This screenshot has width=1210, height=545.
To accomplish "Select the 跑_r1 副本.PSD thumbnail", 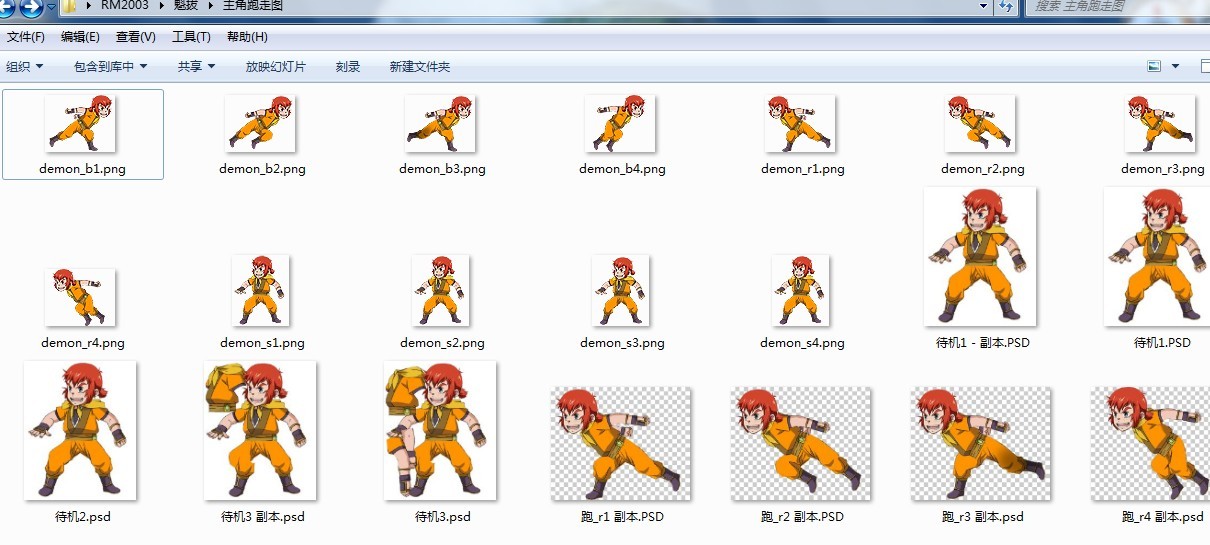I will pyautogui.click(x=621, y=444).
